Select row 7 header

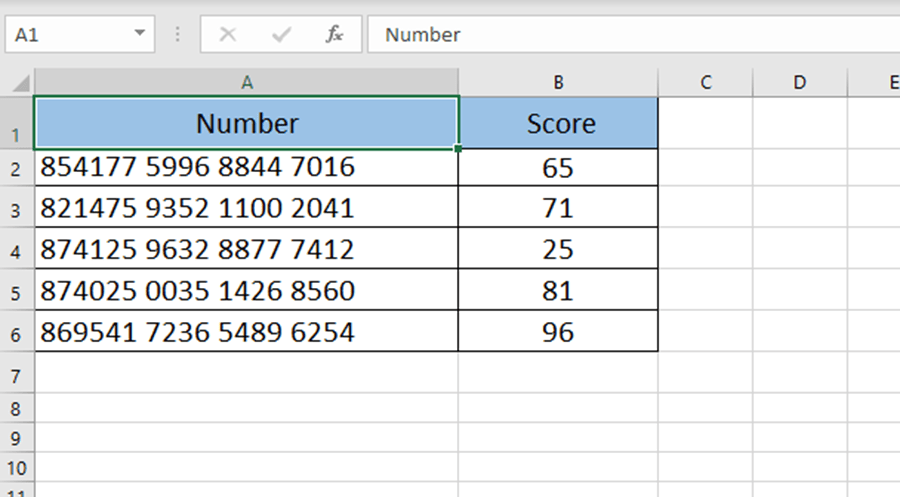pyautogui.click(x=17, y=372)
